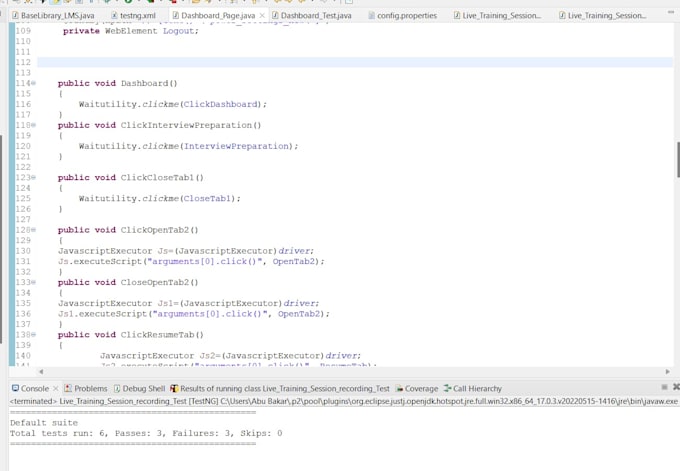This screenshot has height=471, width=680.
Task: Show the Coverage view
Action: (x=420, y=388)
